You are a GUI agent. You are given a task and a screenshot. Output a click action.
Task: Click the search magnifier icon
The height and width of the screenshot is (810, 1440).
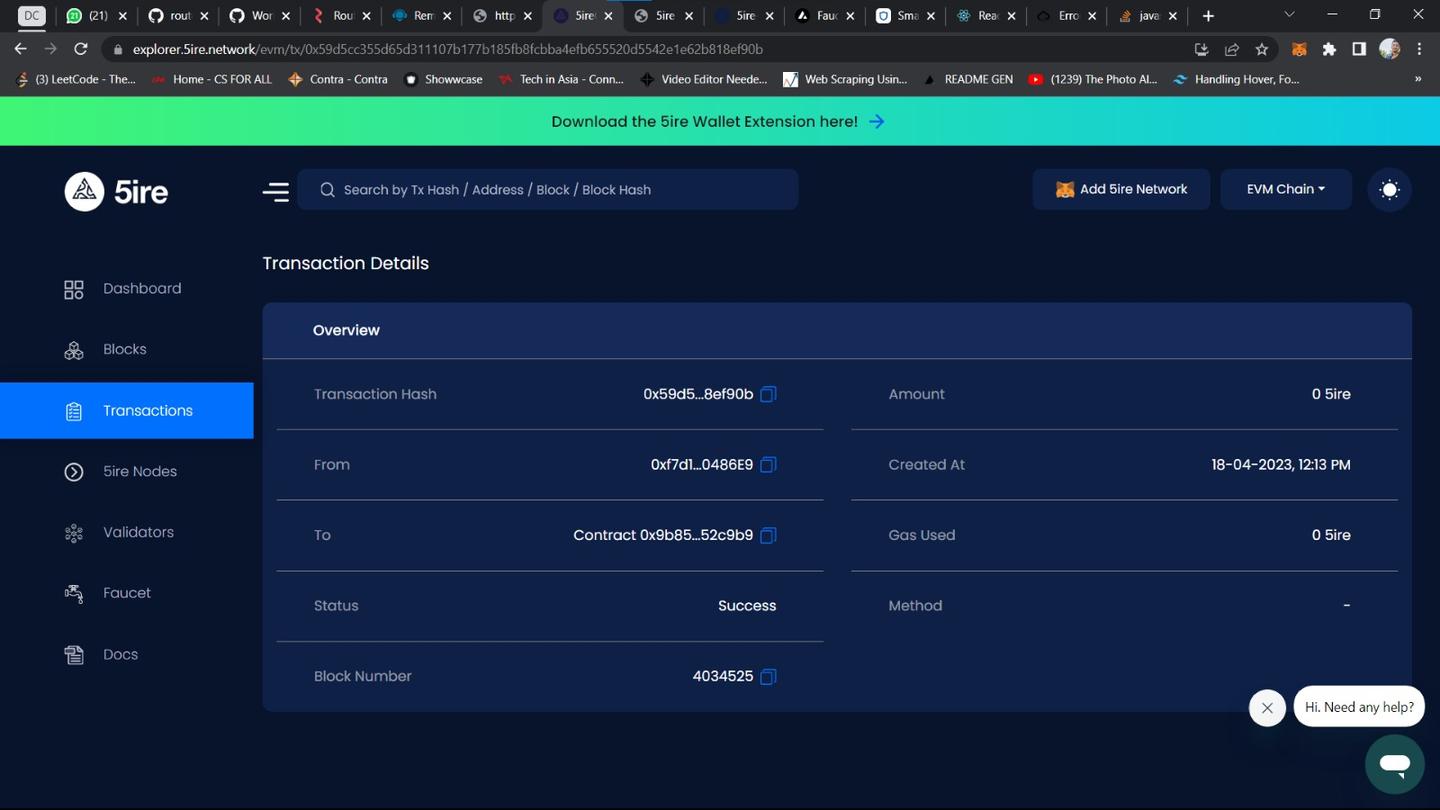pos(327,190)
